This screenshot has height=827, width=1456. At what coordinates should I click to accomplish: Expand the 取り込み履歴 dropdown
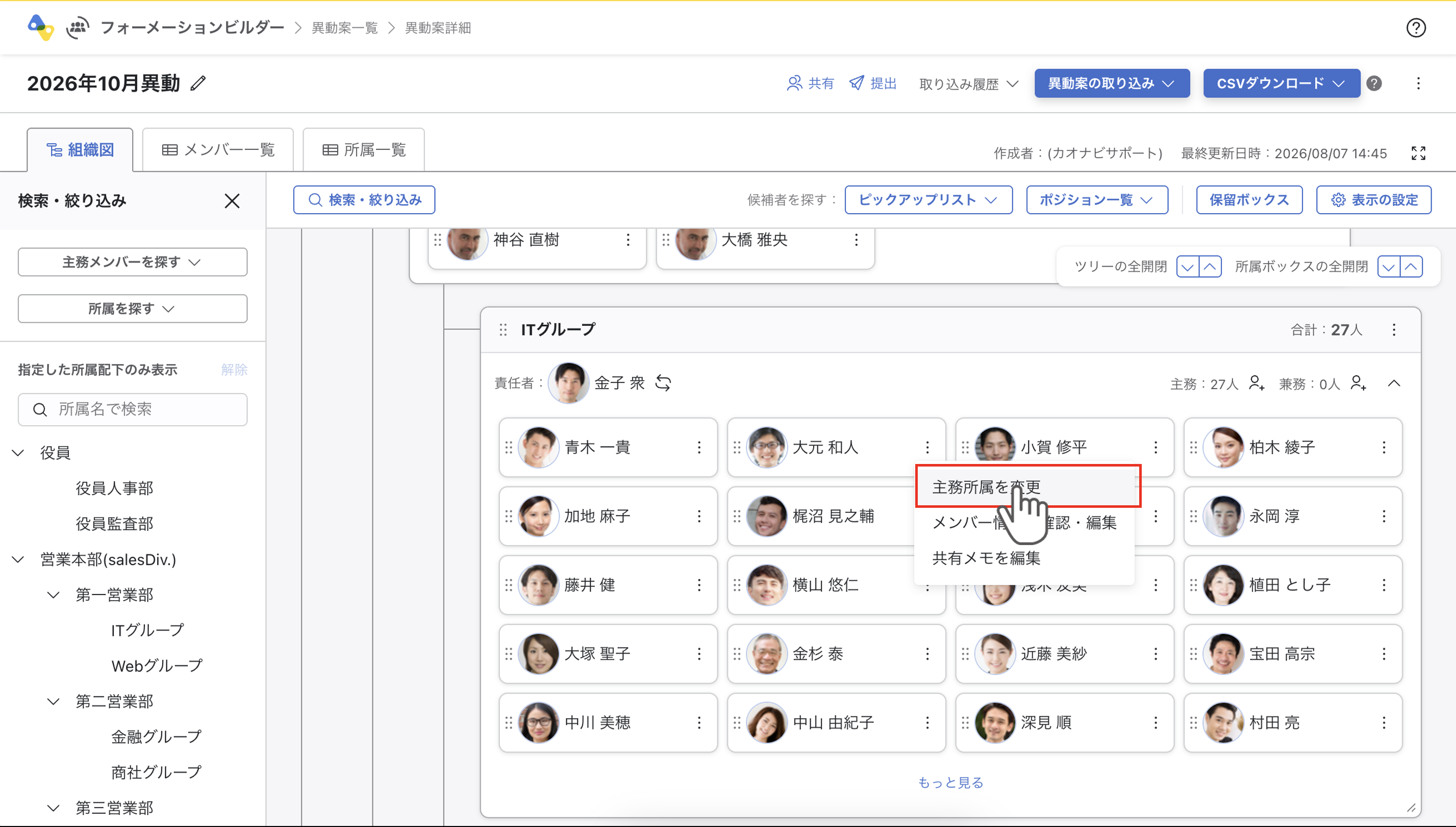coord(968,84)
